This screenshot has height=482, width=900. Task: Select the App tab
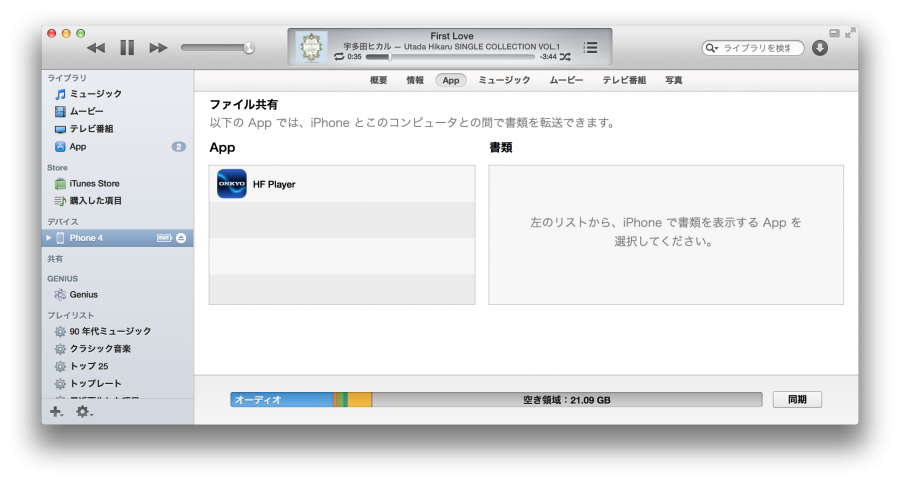(451, 80)
